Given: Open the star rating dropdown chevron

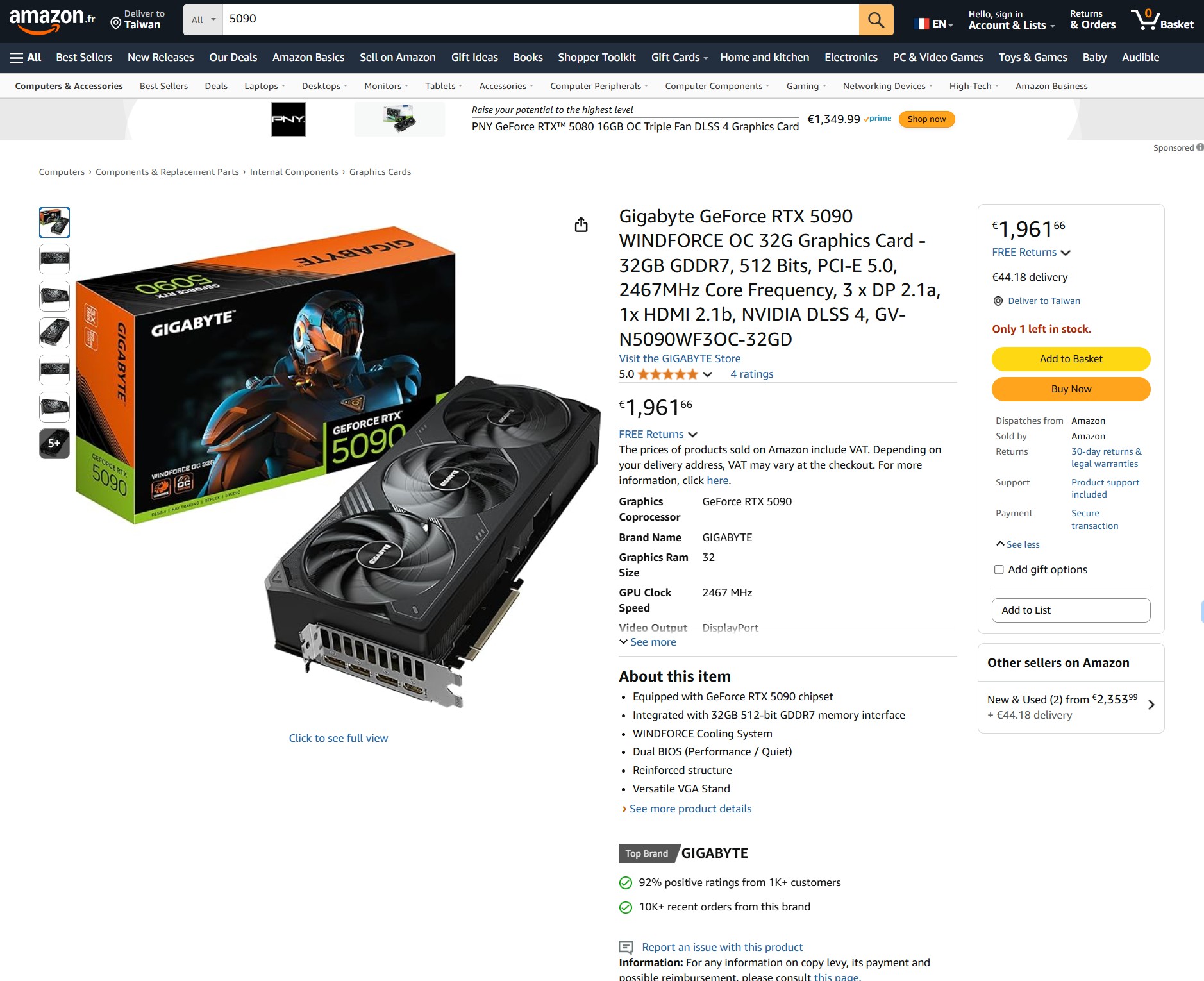Looking at the screenshot, I should coord(708,374).
